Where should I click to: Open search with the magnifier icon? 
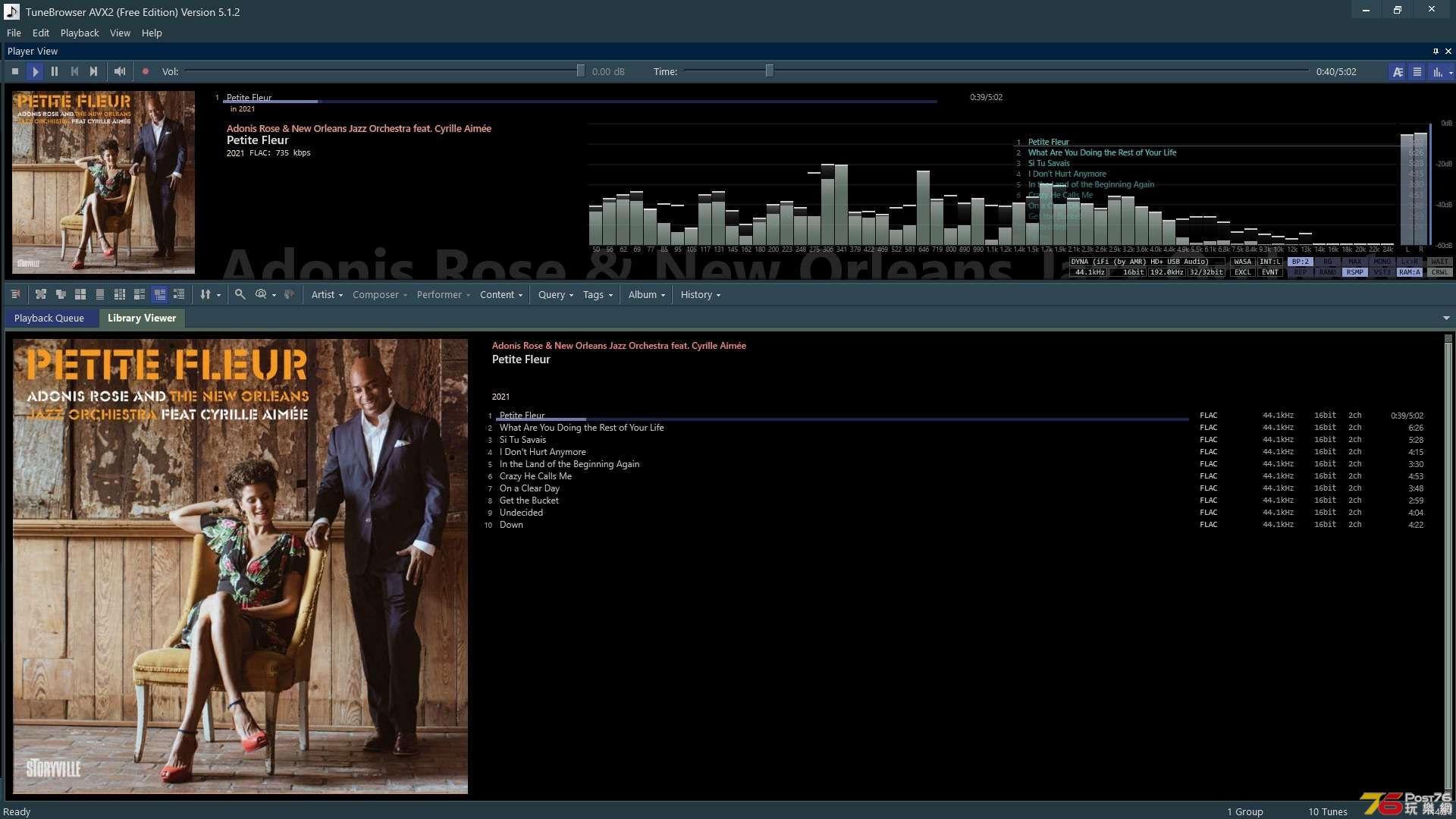tap(240, 294)
